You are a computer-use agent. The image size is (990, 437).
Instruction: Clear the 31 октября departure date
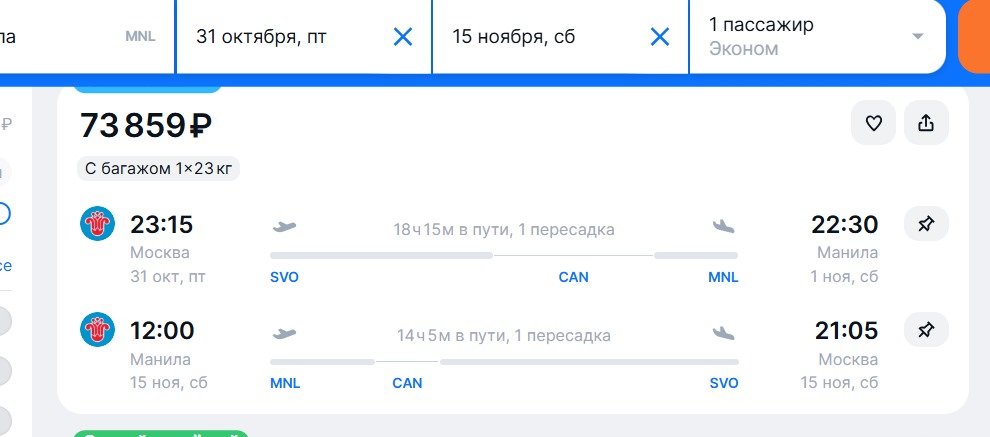tap(403, 37)
